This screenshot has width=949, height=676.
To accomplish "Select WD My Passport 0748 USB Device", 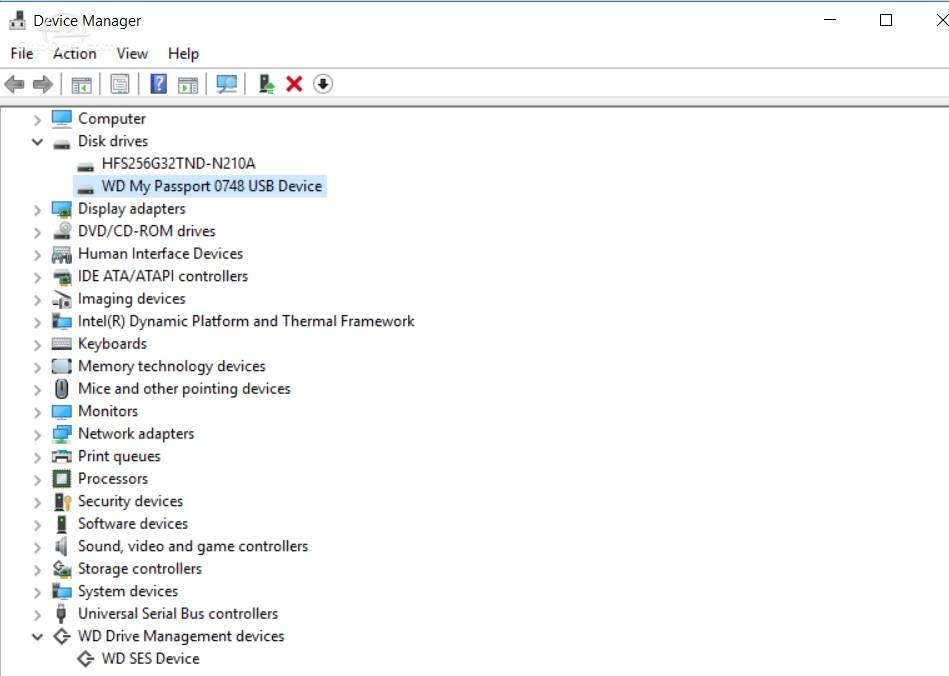I will (212, 186).
